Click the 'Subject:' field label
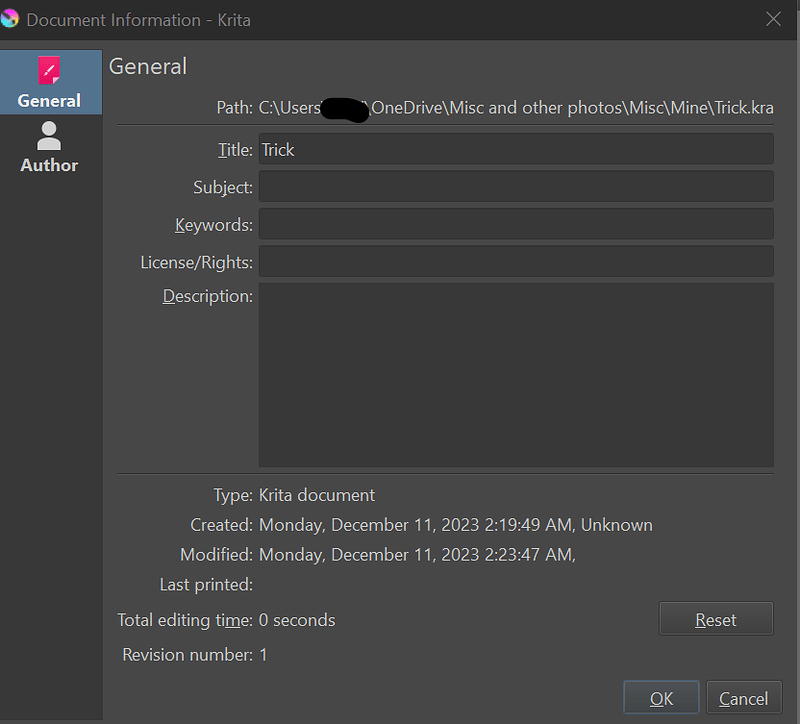Screen dimensions: 800x724 tap(223, 187)
